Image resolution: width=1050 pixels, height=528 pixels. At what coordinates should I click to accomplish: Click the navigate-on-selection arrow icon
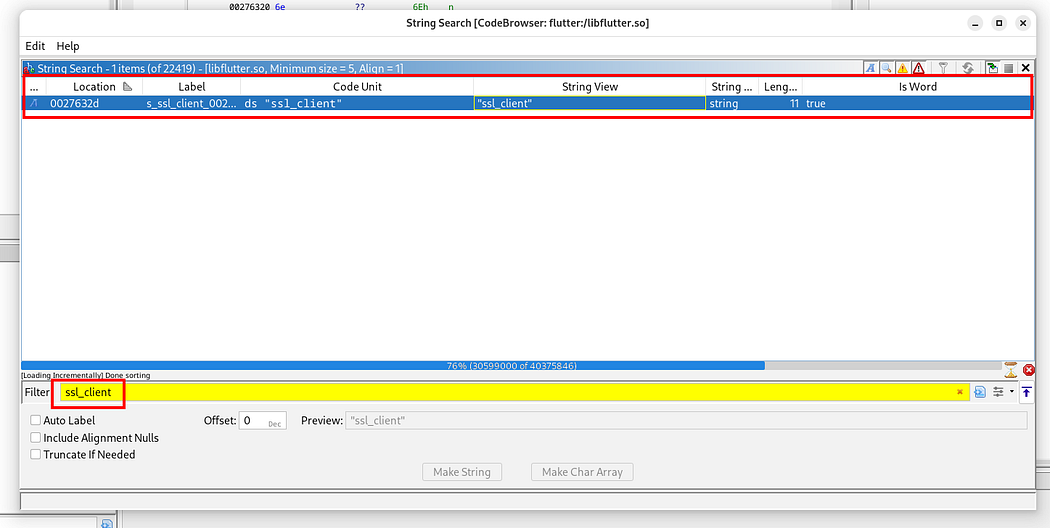coord(992,68)
